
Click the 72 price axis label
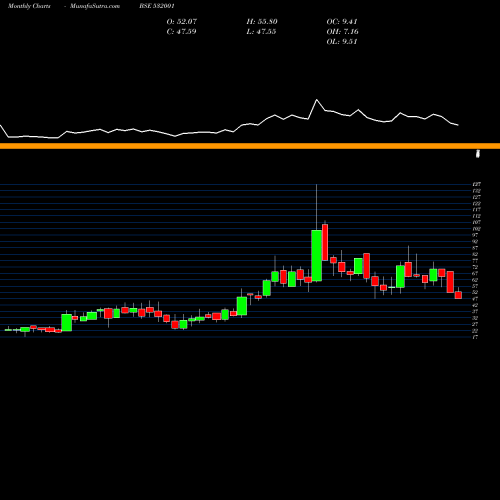[x=475, y=267]
